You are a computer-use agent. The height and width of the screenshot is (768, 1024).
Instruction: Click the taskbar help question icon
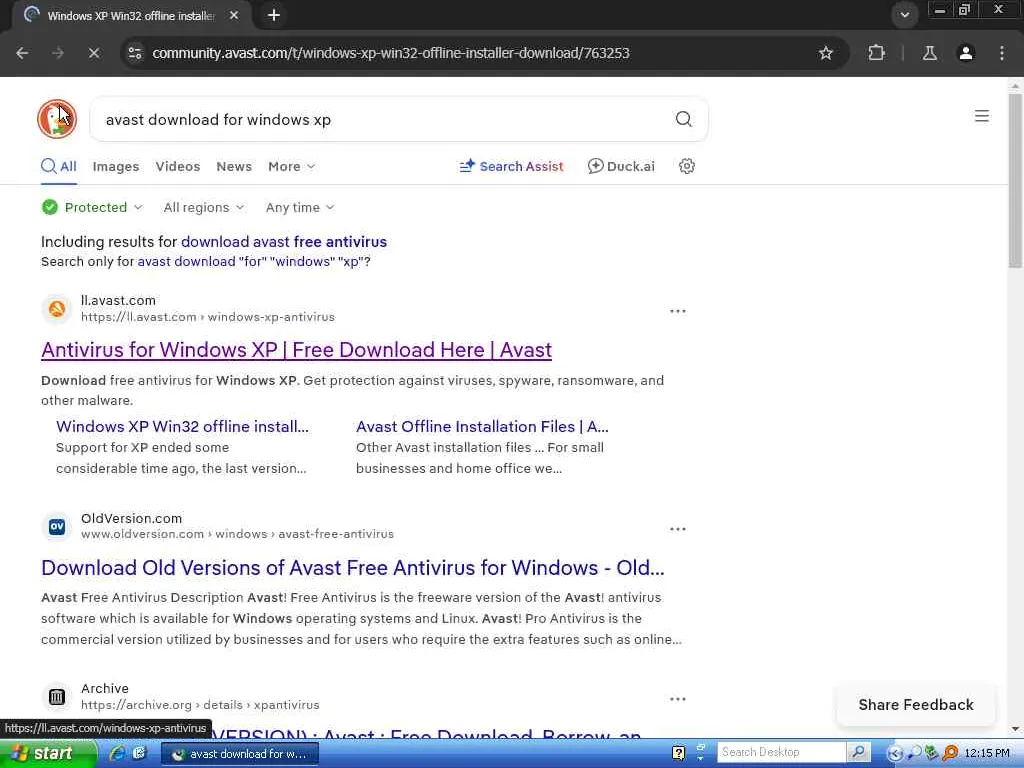click(679, 753)
